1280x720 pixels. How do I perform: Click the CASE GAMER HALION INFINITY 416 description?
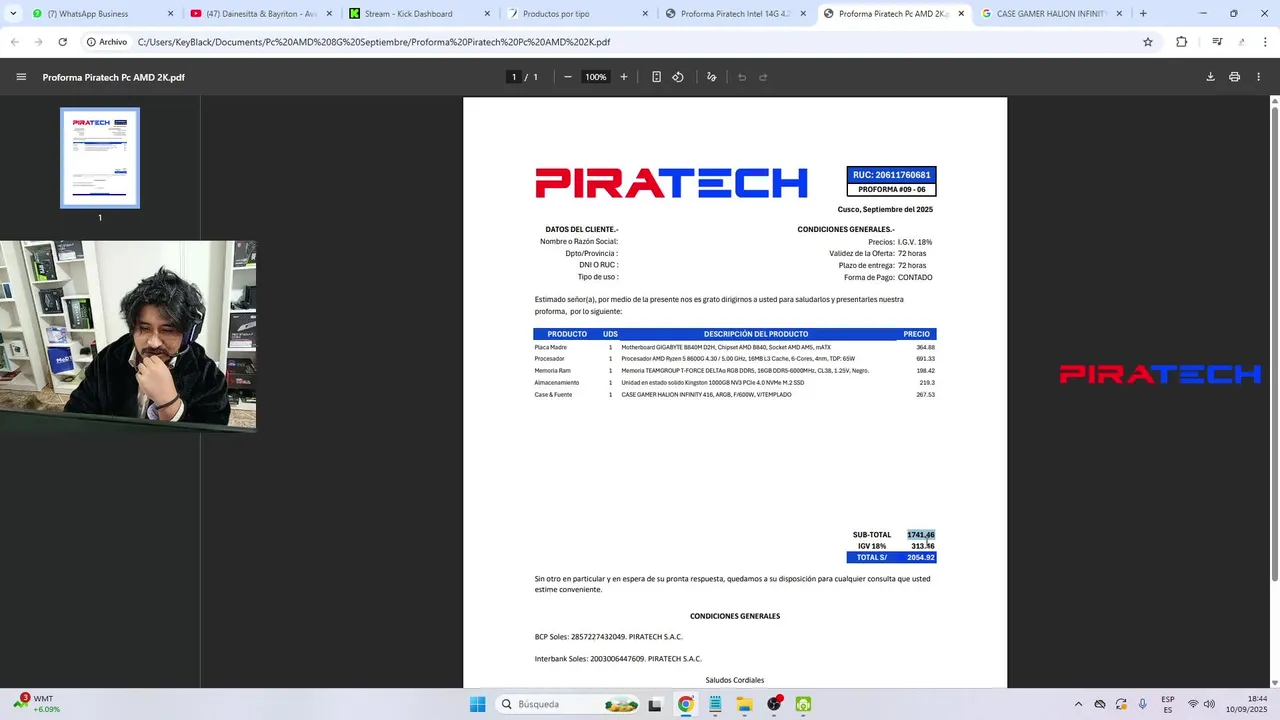click(x=706, y=395)
